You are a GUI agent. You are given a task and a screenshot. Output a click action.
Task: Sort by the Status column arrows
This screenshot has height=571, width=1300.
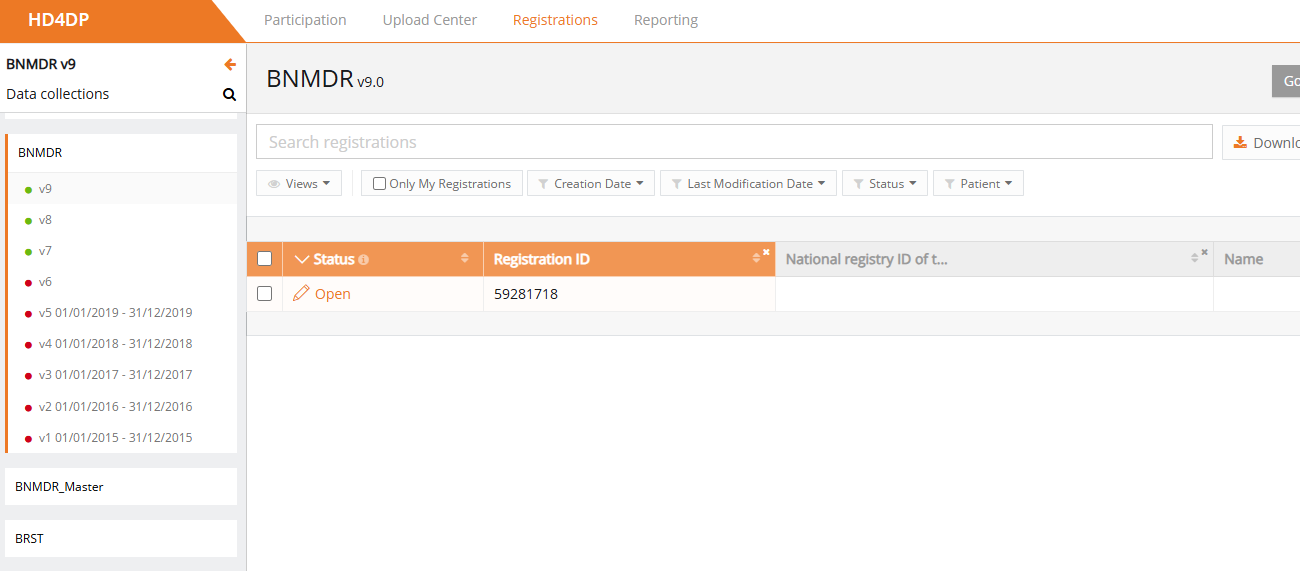coord(464,259)
